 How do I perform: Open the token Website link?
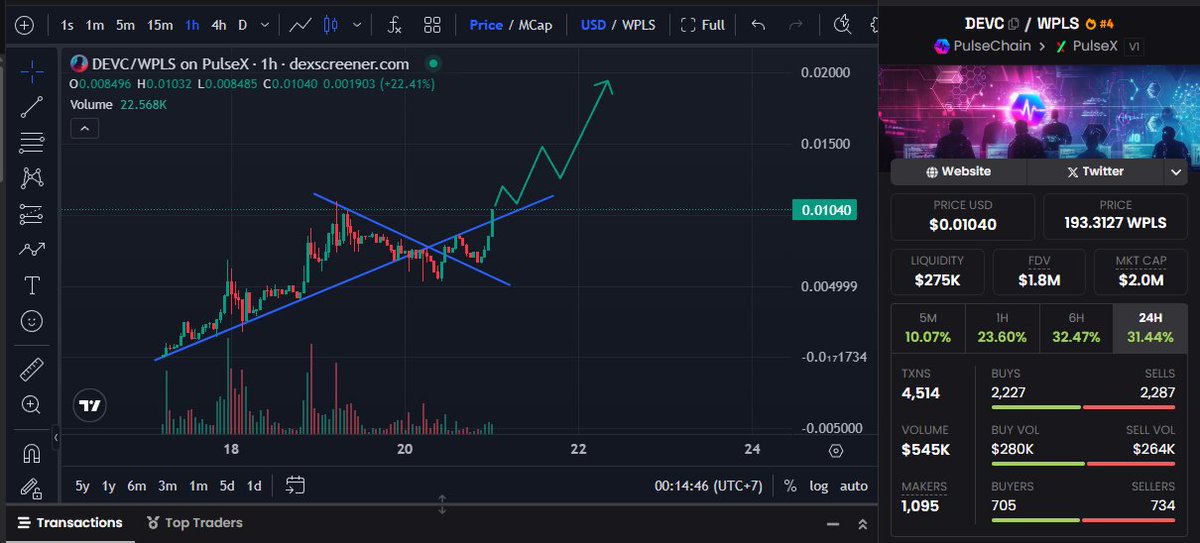tap(958, 172)
